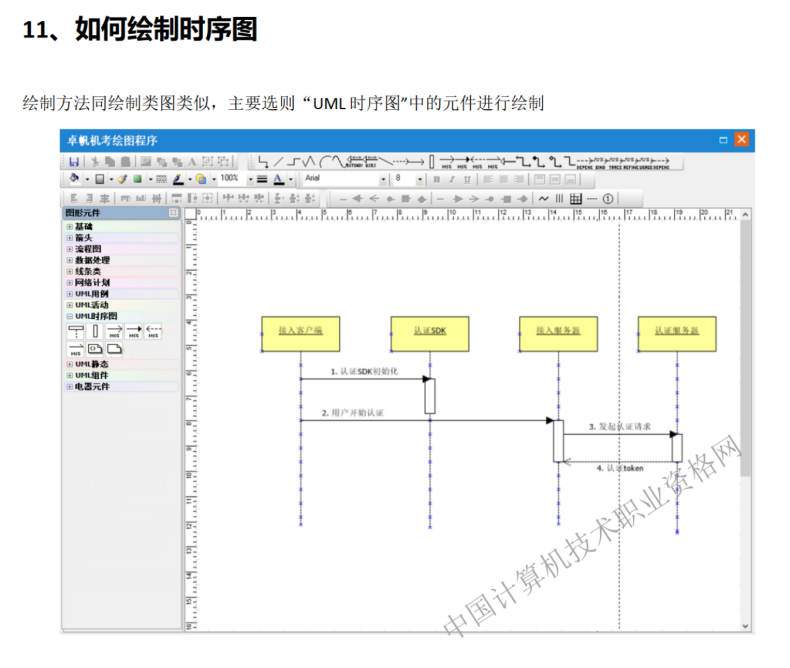790x668 pixels.
Task: Open the Arial font name dropdown
Action: 383,179
